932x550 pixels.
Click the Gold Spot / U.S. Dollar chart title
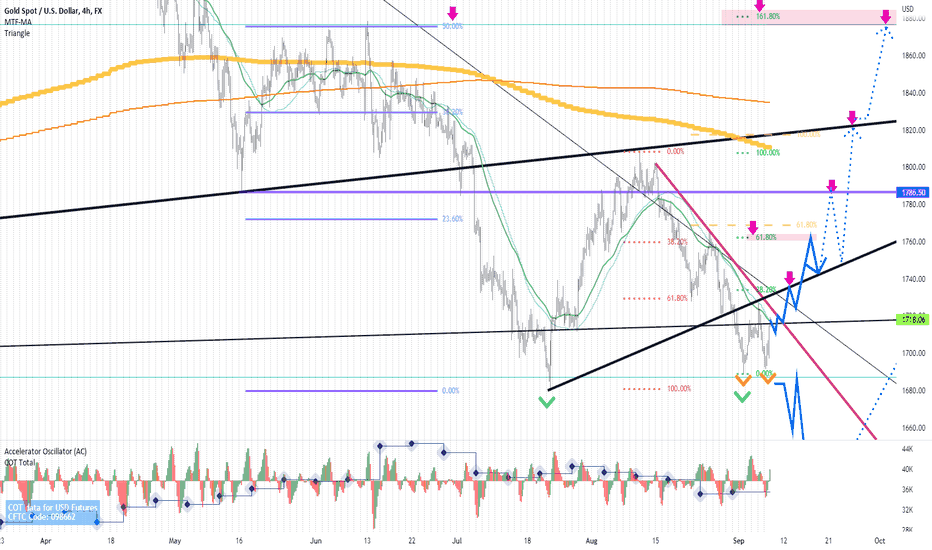pyautogui.click(x=53, y=11)
